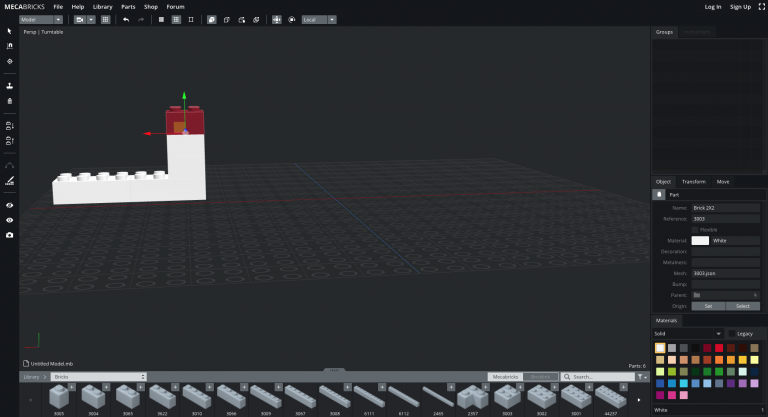Image resolution: width=768 pixels, height=417 pixels.
Task: Click the upper eye visibility icon in sidebar
Action: (9, 205)
